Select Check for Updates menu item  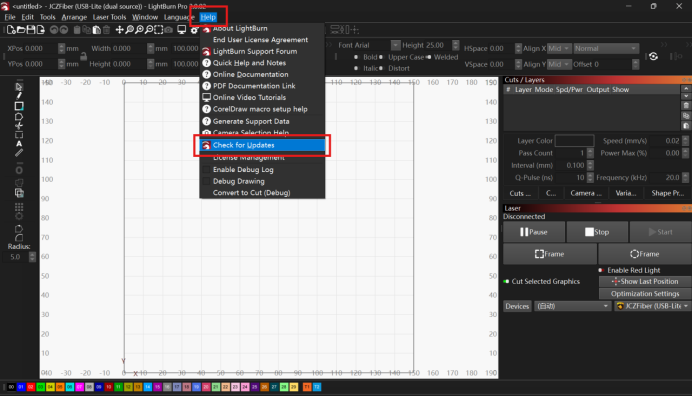262,145
